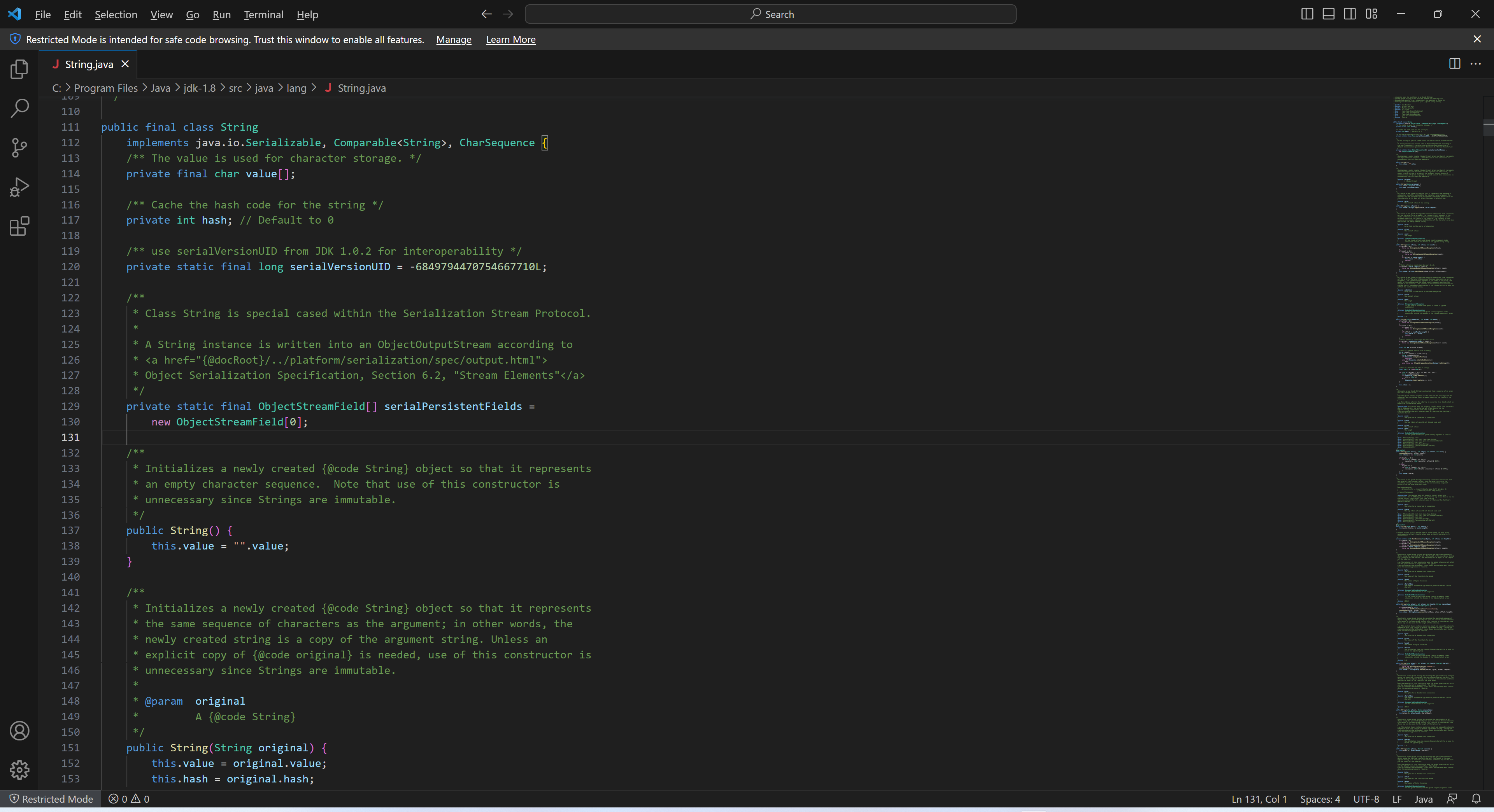Go back with the left arrow

487,14
